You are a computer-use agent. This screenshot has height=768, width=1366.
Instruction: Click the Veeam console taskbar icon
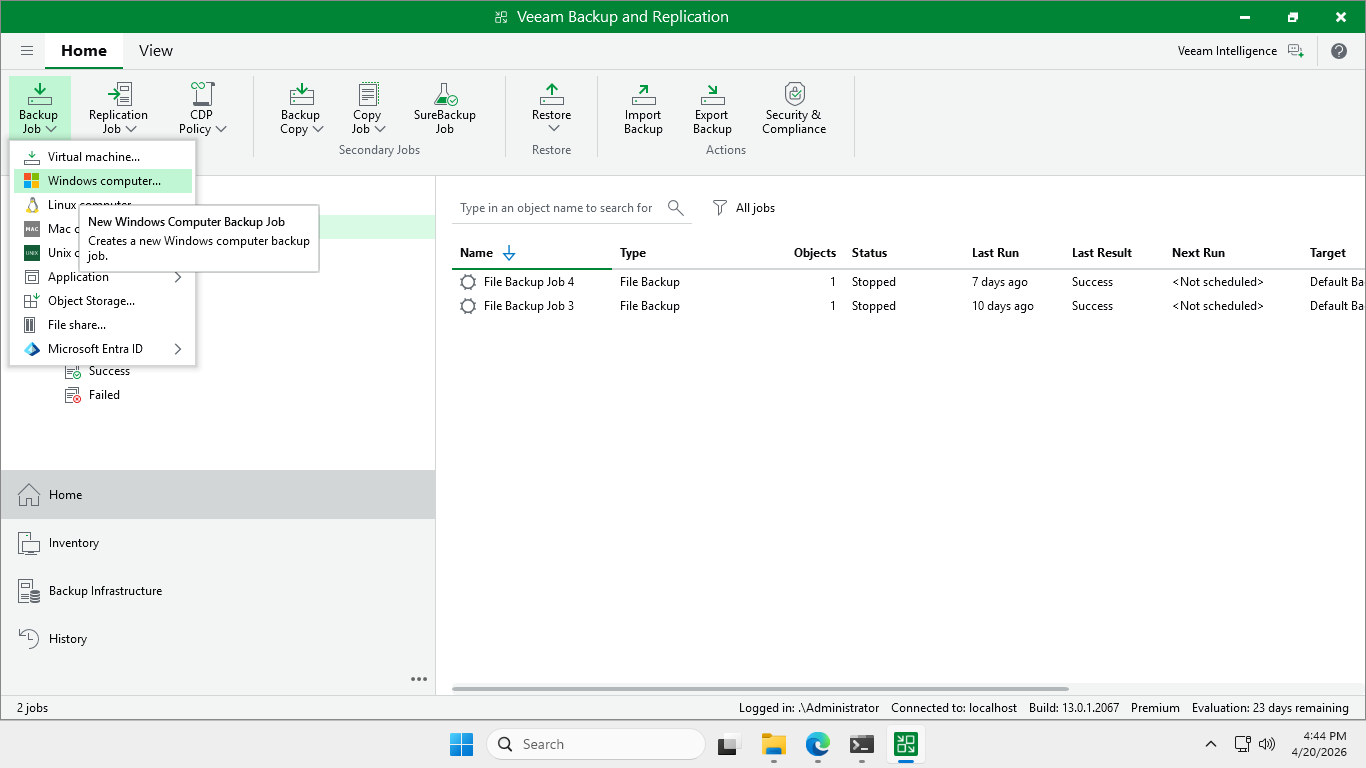906,744
